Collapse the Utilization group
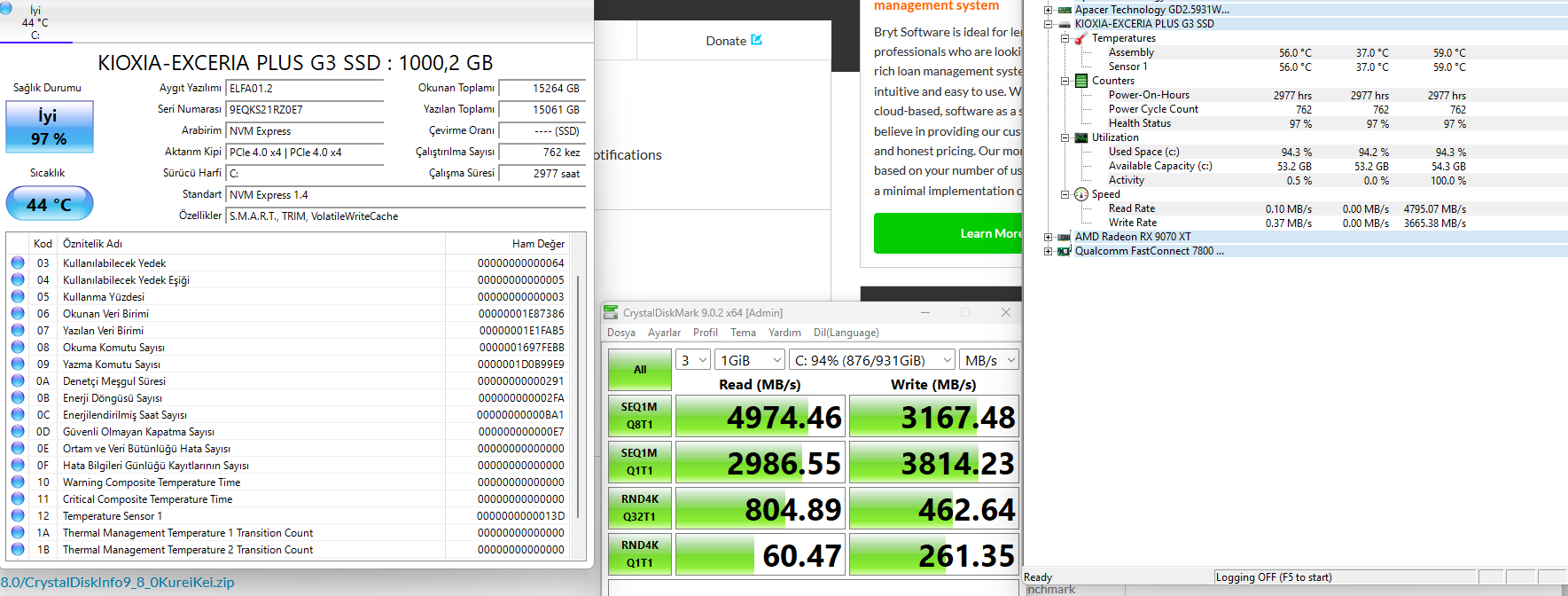 [x=1065, y=137]
